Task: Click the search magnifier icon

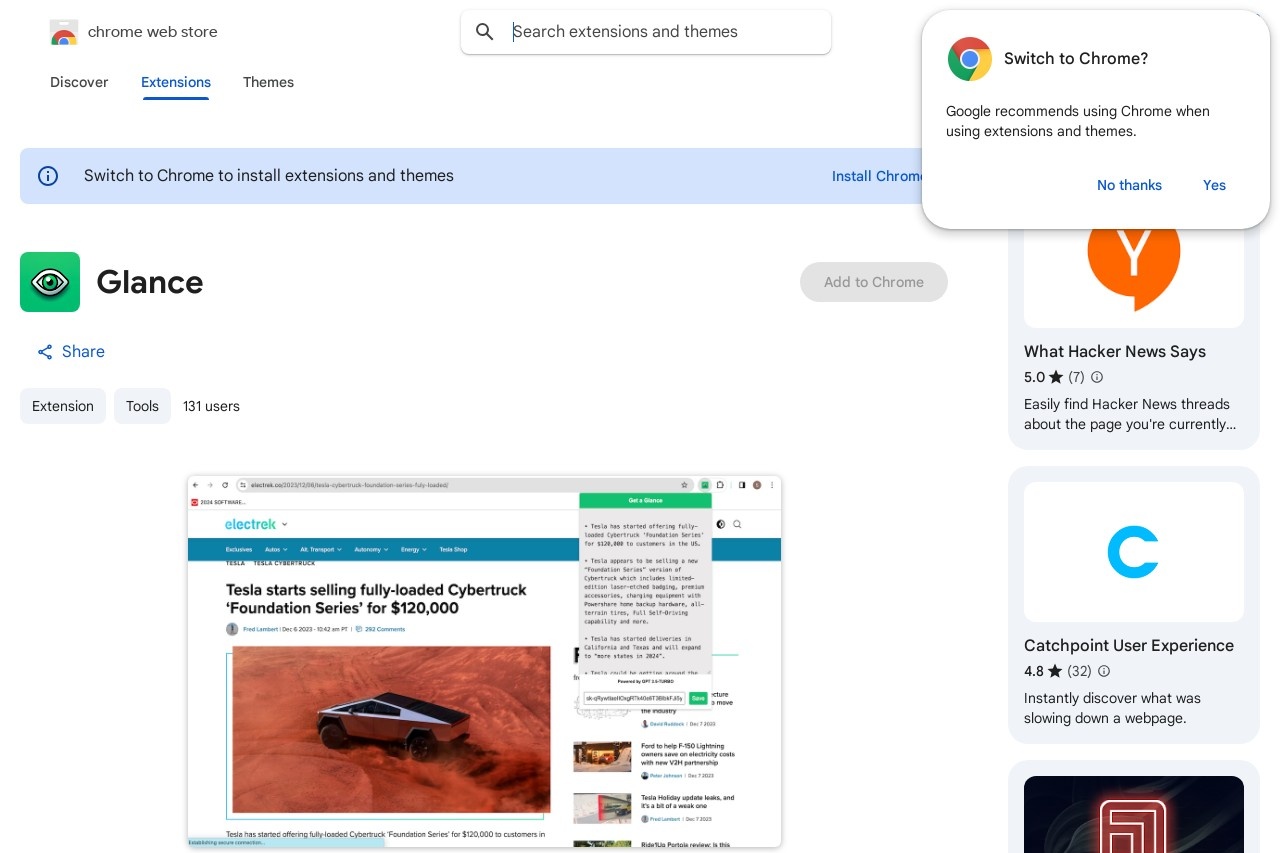Action: point(485,32)
